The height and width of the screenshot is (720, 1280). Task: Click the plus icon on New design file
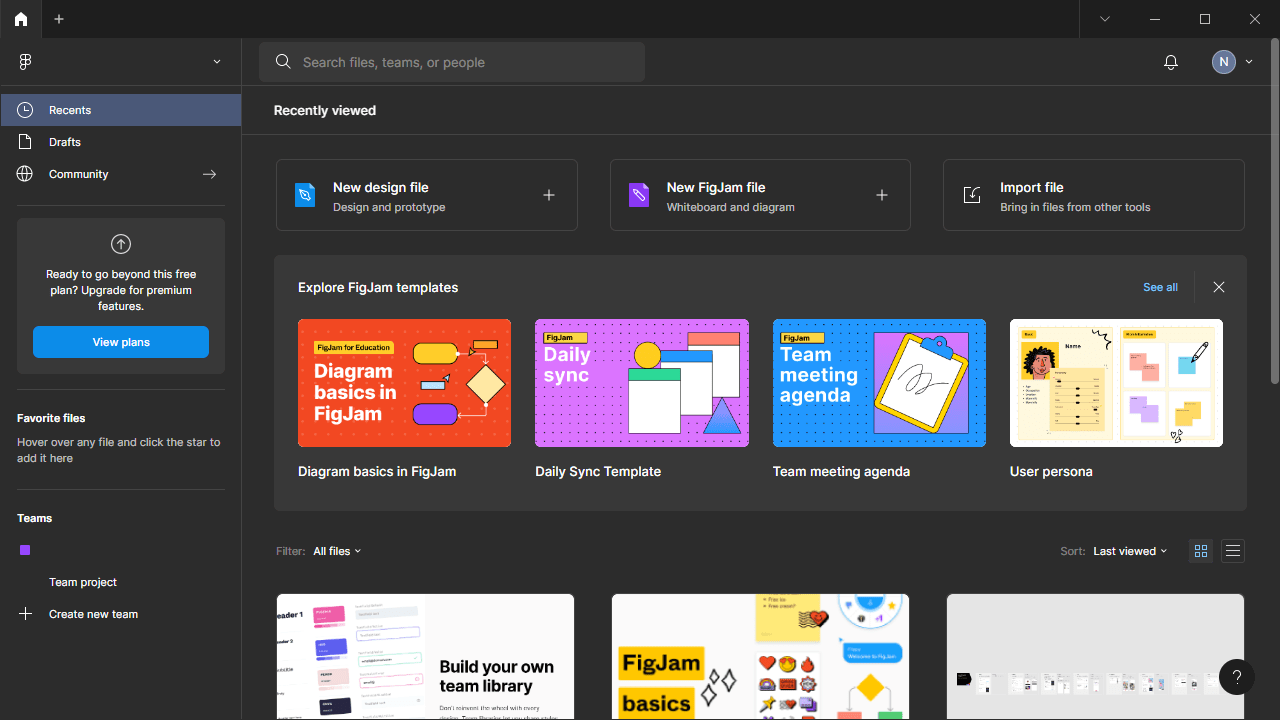coord(549,195)
